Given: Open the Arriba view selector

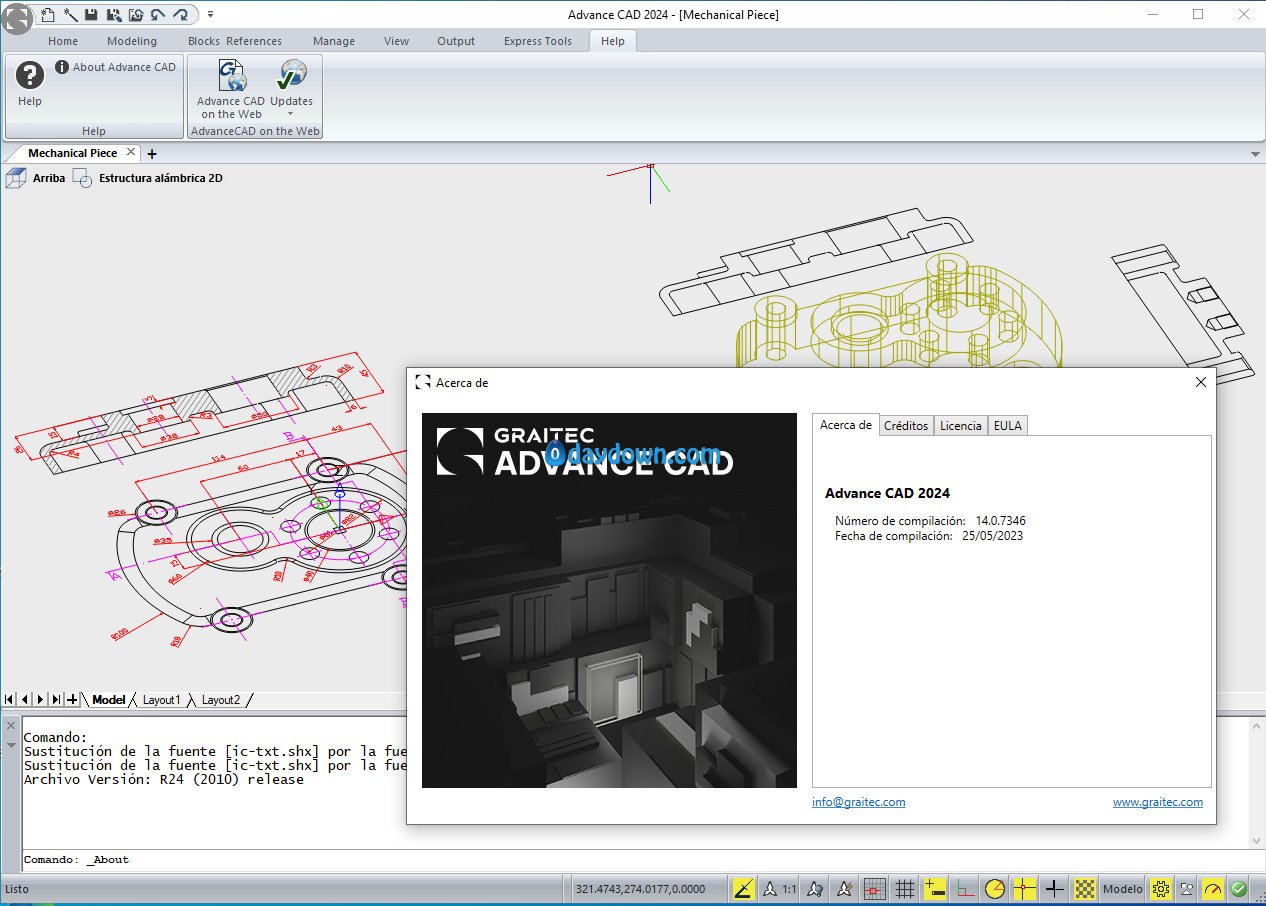Looking at the screenshot, I should pyautogui.click(x=49, y=178).
